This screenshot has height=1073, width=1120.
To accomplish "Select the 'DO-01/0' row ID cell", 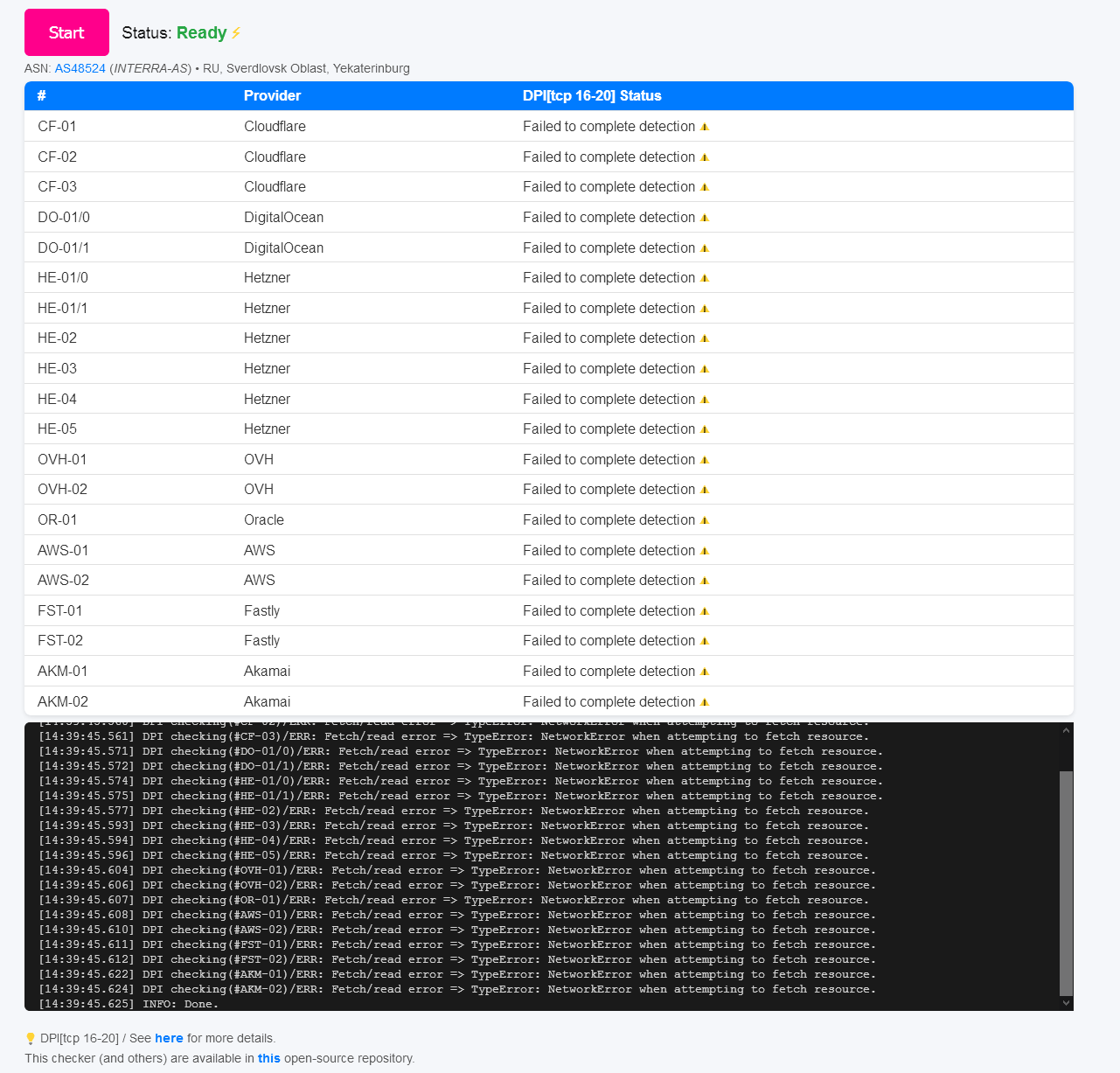I will [64, 218].
